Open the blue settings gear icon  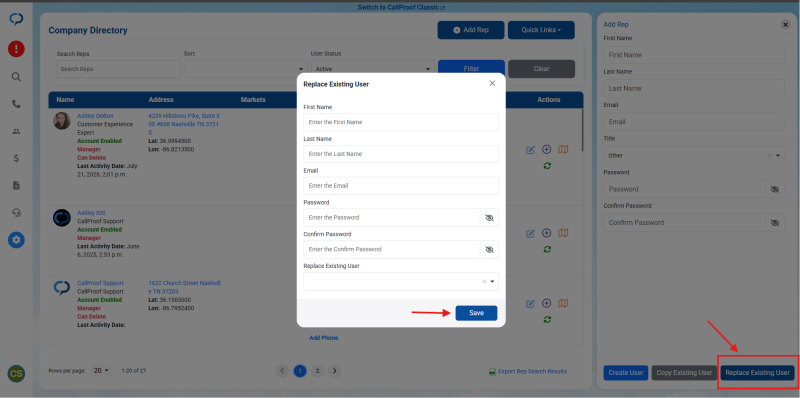pos(16,240)
